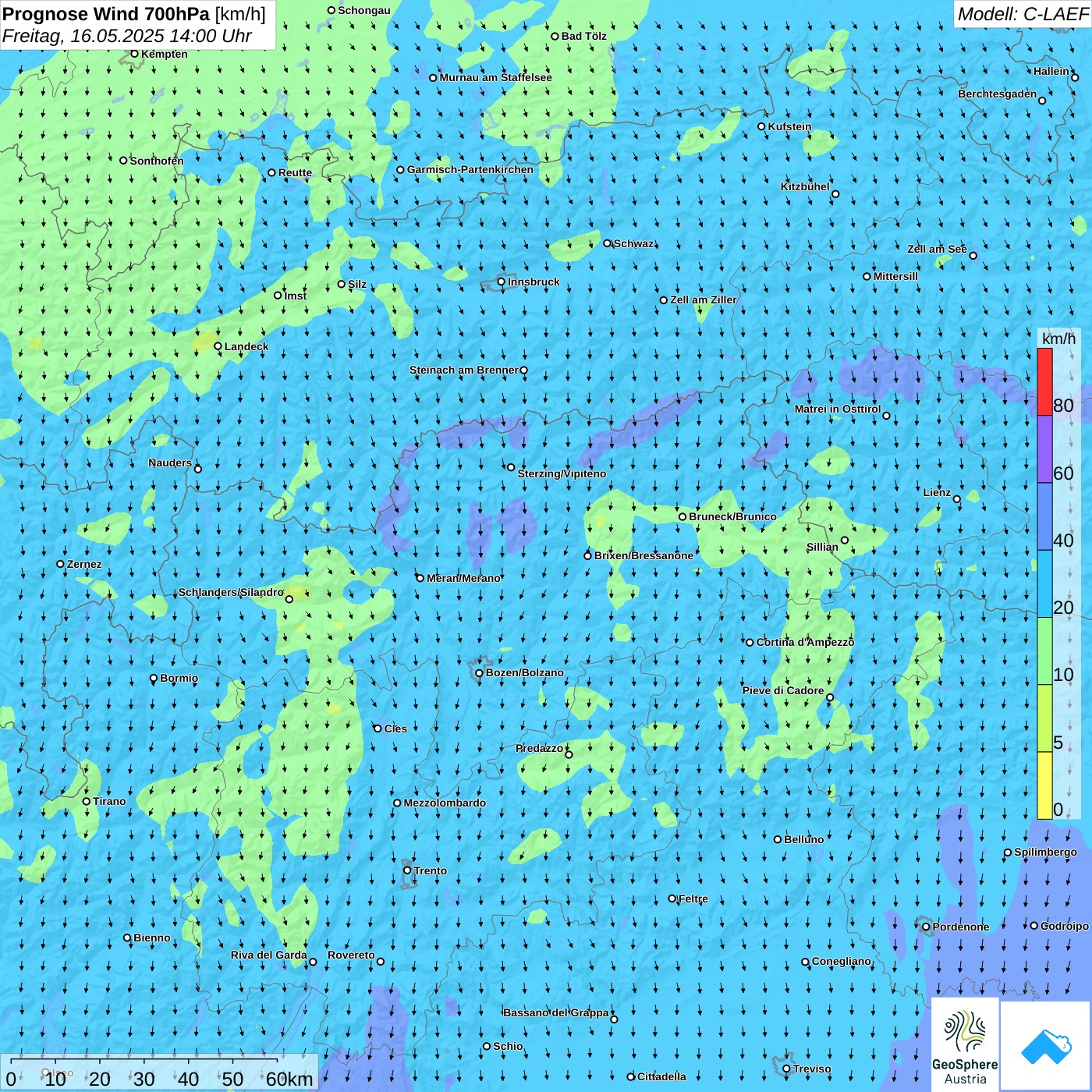
Task: Click the 'Bienno' label
Action: tap(151, 938)
